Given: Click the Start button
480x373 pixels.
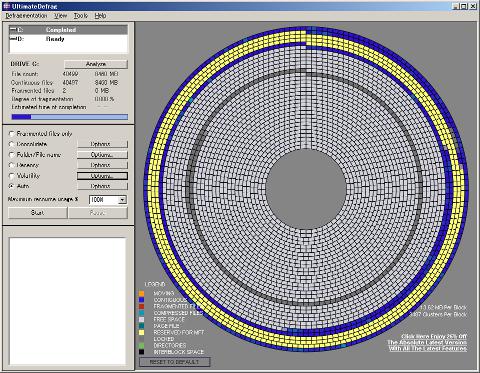Looking at the screenshot, I should 37,213.
